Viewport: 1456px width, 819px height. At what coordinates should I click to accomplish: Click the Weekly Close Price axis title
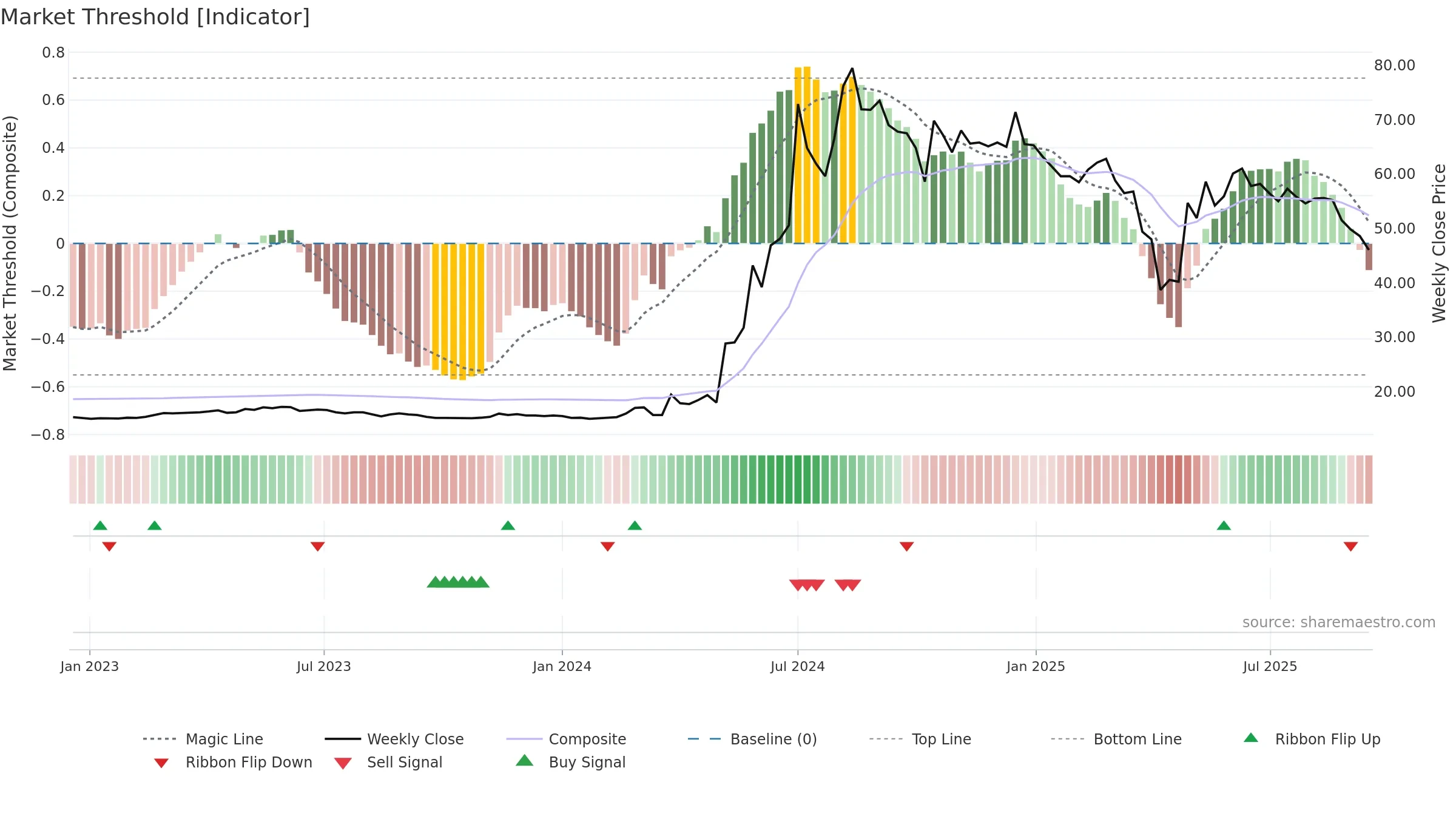click(1439, 243)
